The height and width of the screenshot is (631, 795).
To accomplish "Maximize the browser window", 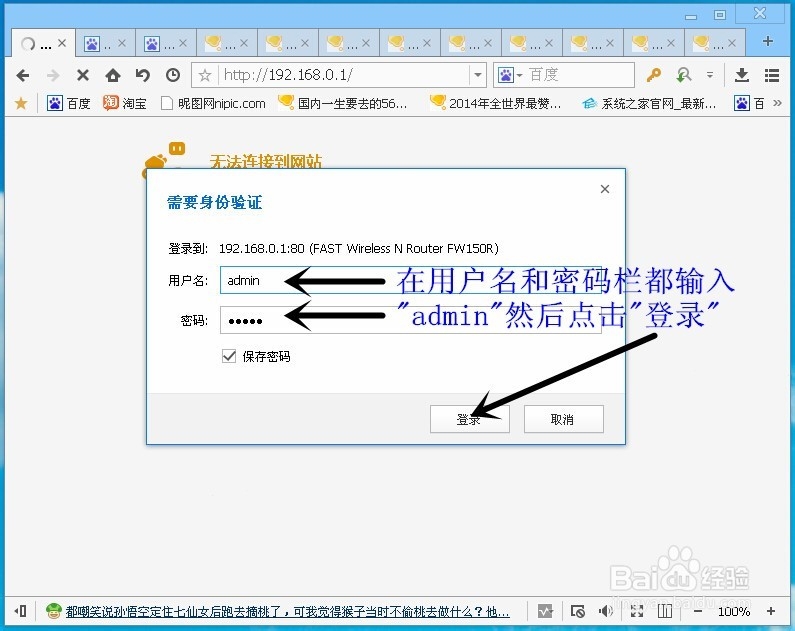I will pyautogui.click(x=720, y=15).
